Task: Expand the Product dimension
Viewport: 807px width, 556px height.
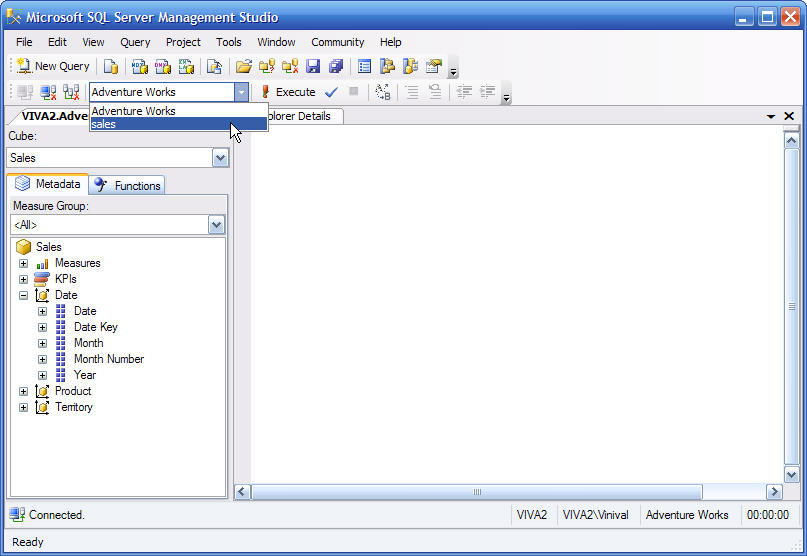Action: point(23,391)
